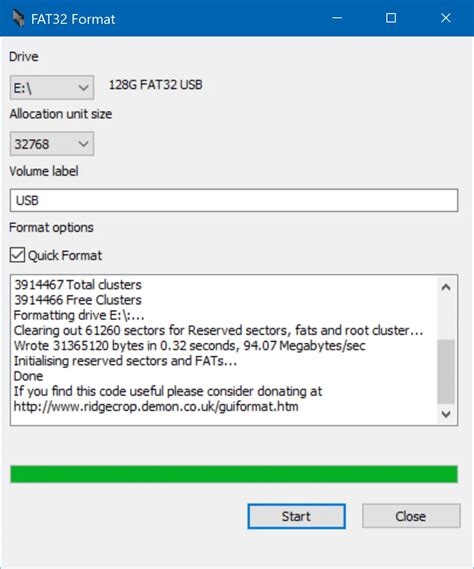Image resolution: width=474 pixels, height=569 pixels.
Task: Click the chevron arrow of the 32768 combo box
Action: (83, 144)
